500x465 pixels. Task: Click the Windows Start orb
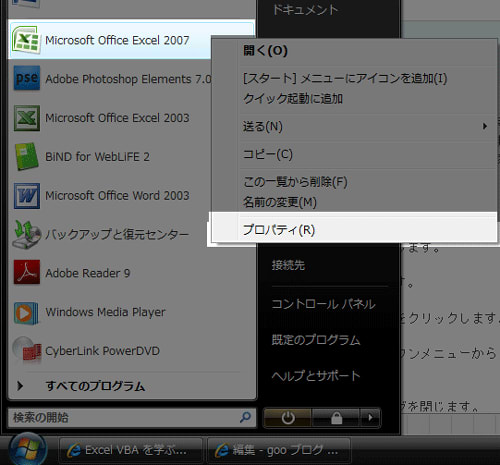[x=27, y=449]
